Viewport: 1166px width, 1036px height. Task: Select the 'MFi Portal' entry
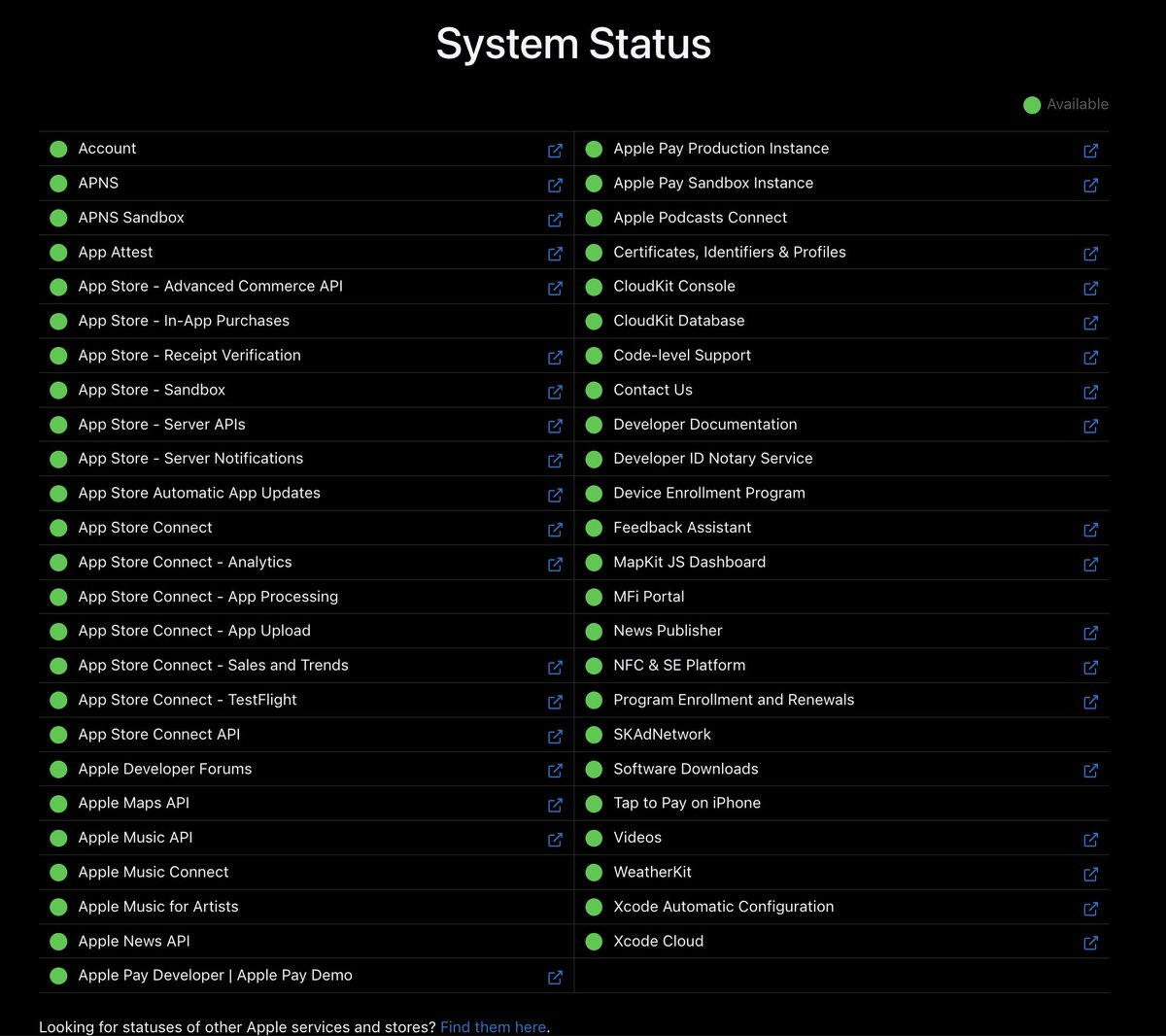point(648,597)
